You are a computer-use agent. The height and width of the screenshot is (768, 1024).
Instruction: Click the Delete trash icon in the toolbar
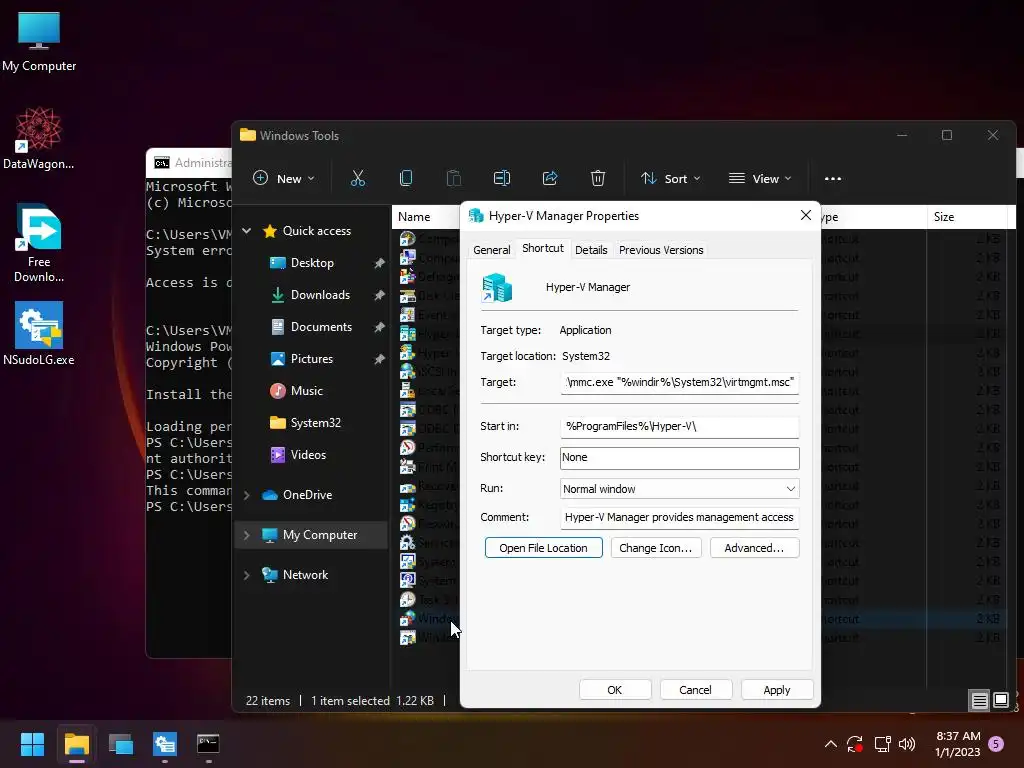598,178
